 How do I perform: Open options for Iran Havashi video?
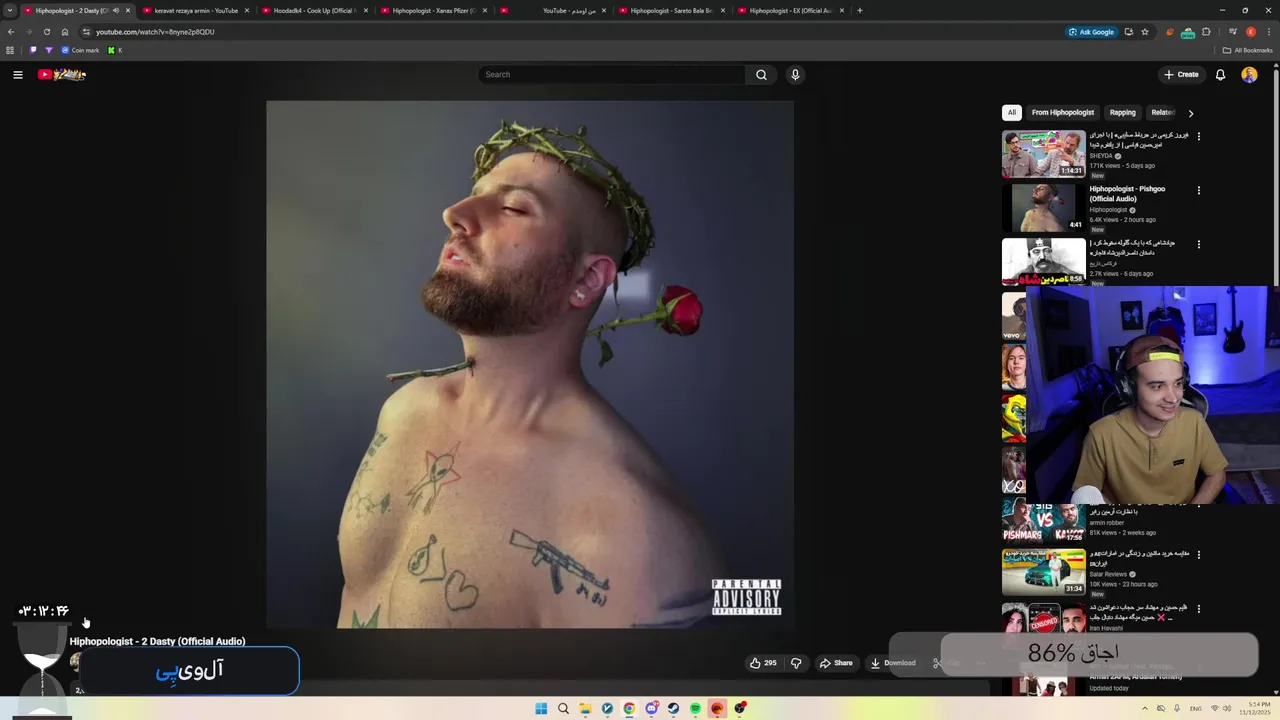point(1198,608)
